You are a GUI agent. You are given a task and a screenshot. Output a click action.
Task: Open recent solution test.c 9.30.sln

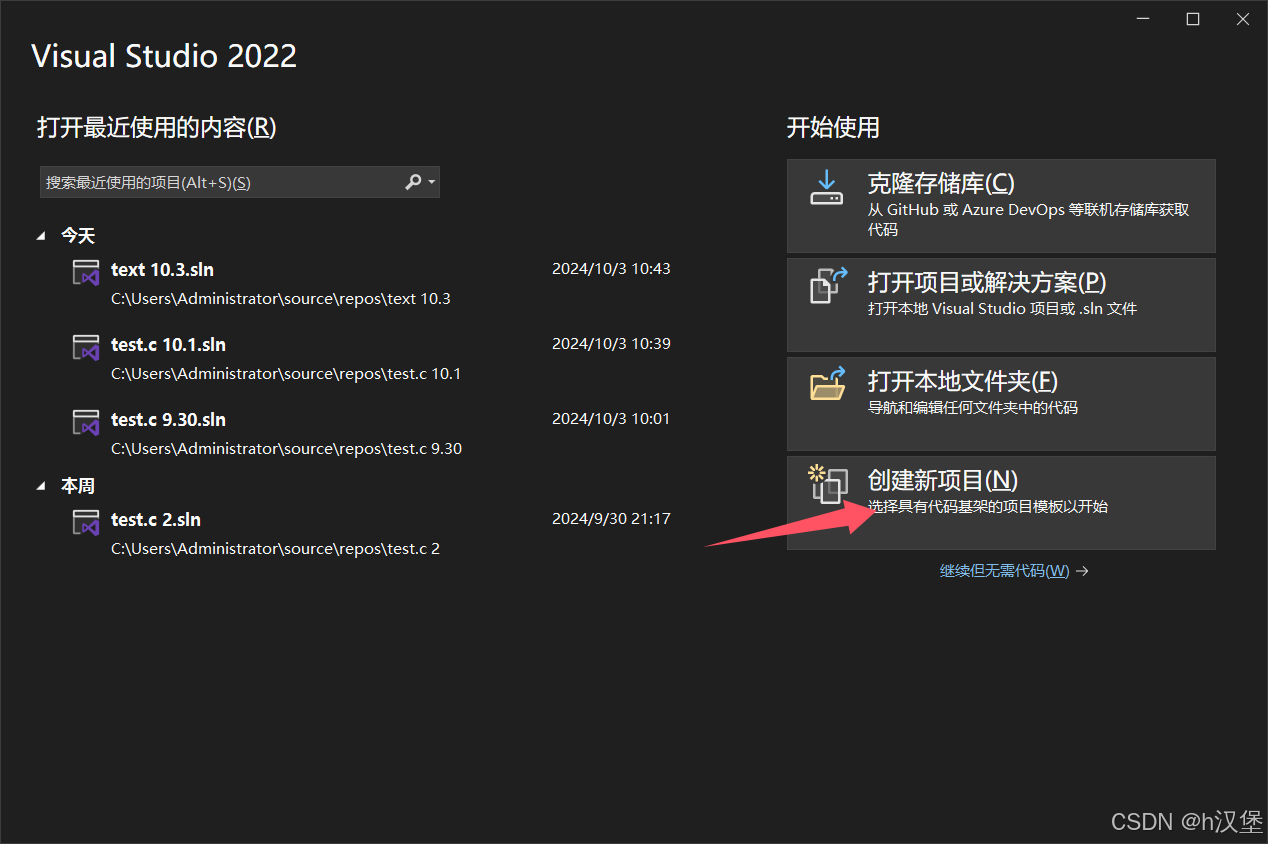(x=168, y=419)
